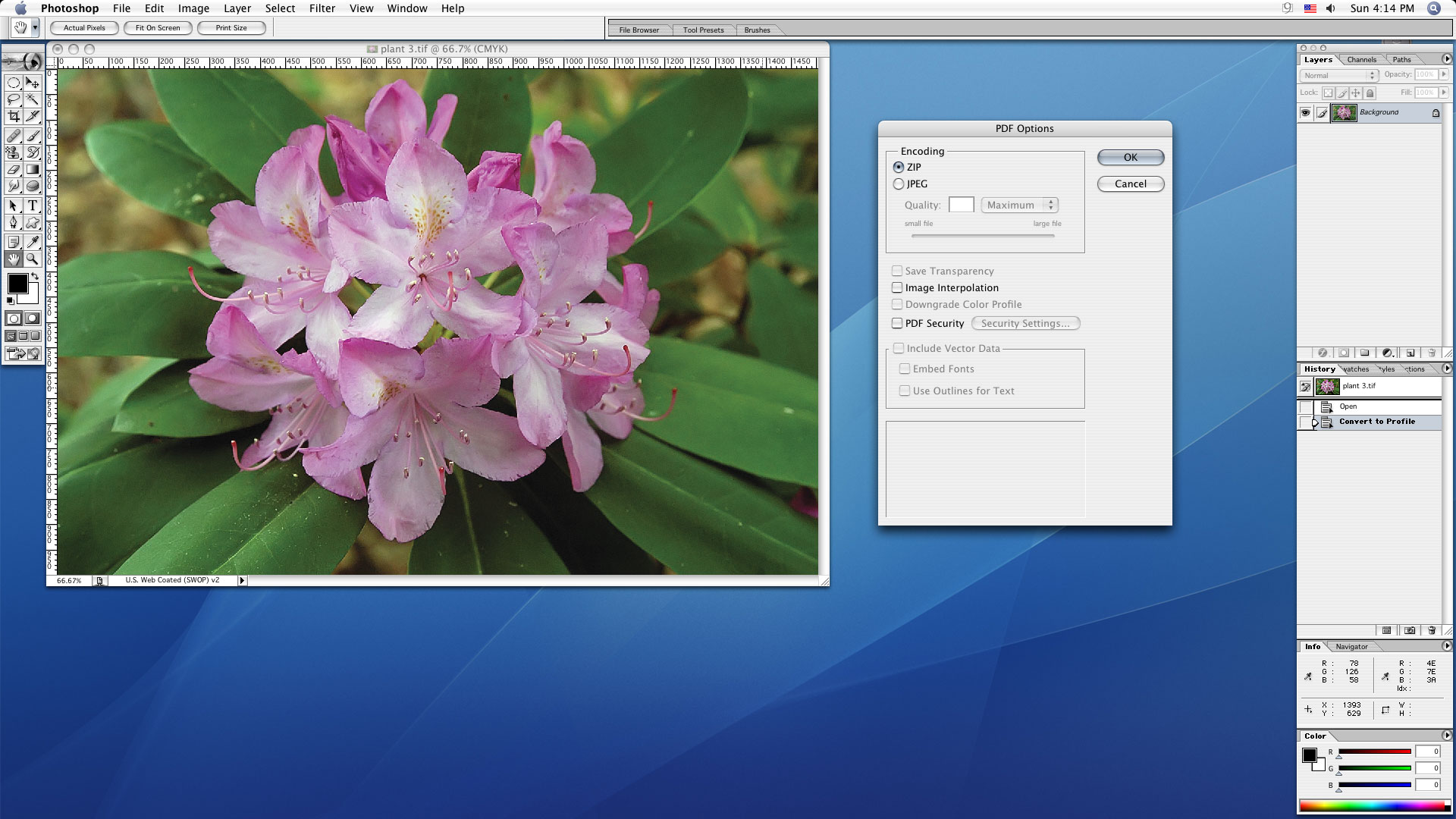Open the Healing Brush tool
Screen dimensions: 1456x819
click(13, 136)
